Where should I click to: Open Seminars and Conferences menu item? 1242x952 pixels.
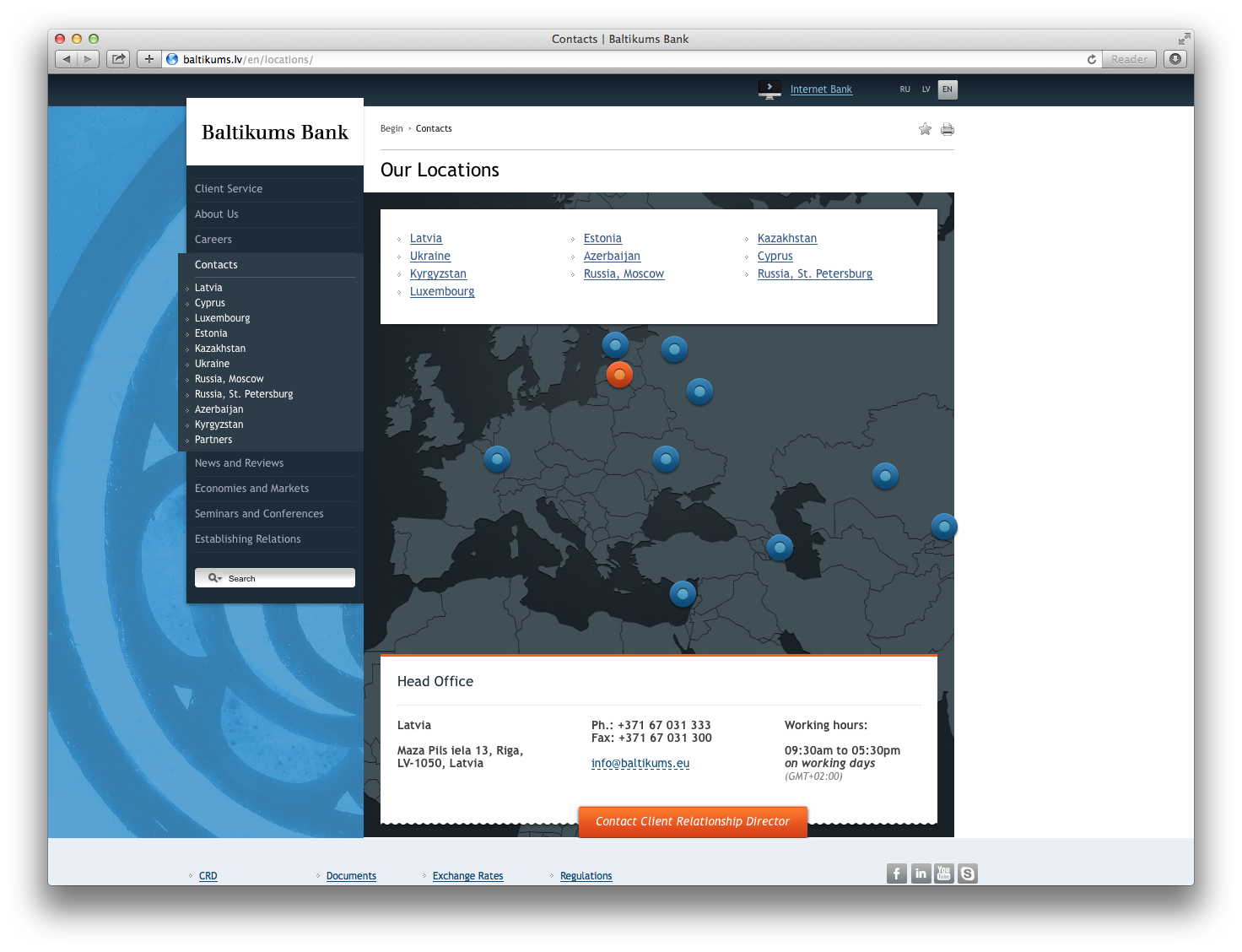point(259,514)
